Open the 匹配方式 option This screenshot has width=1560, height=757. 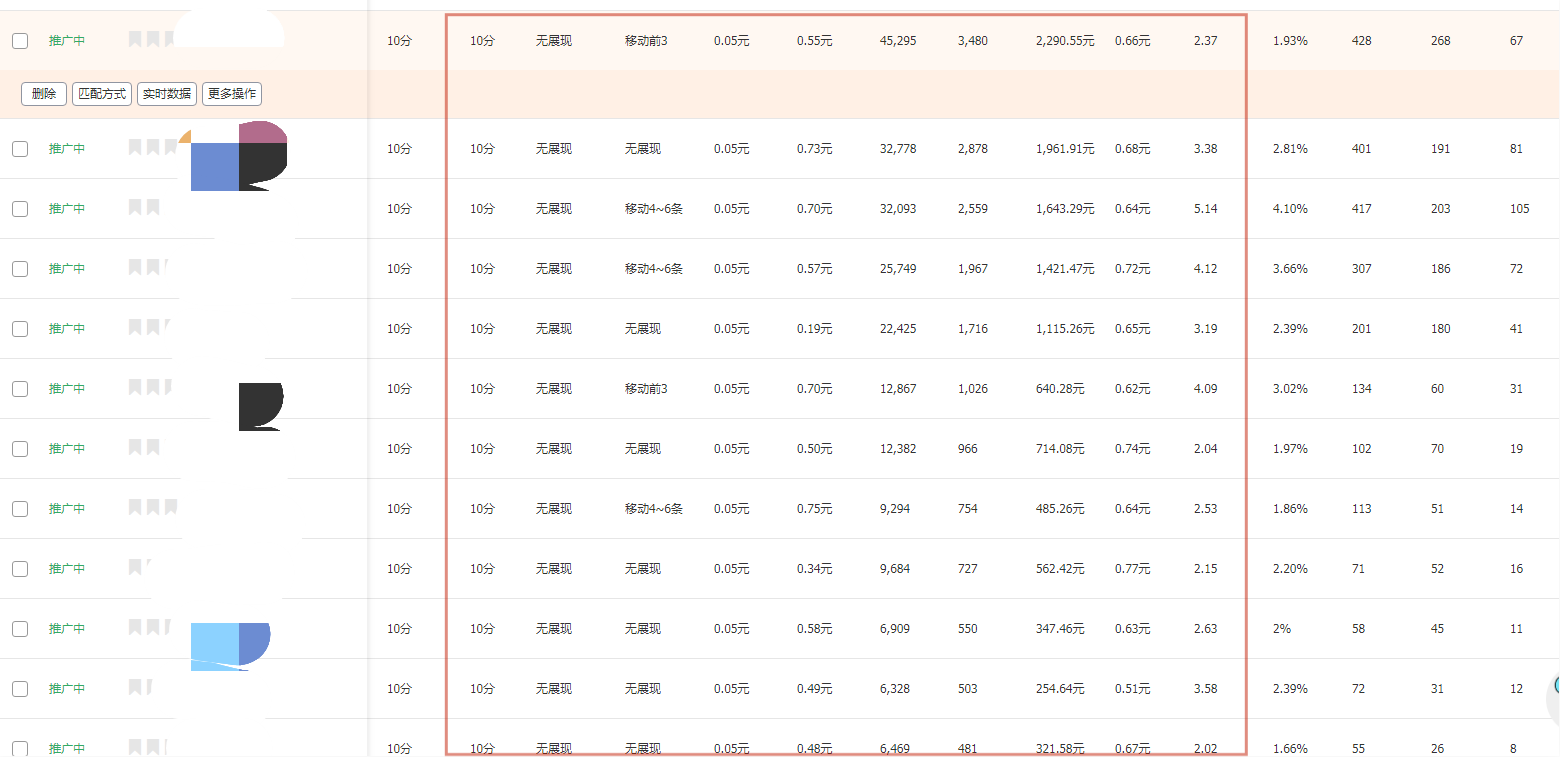tap(102, 94)
